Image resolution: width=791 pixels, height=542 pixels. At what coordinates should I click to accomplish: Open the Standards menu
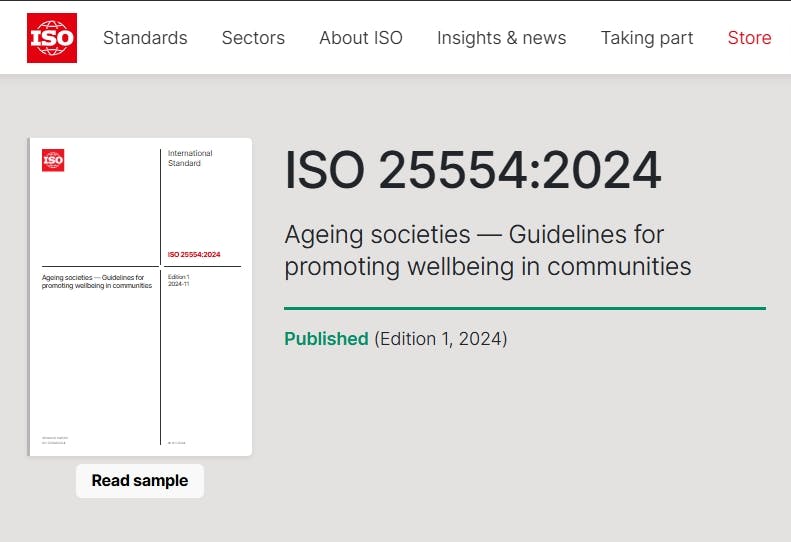pyautogui.click(x=145, y=38)
